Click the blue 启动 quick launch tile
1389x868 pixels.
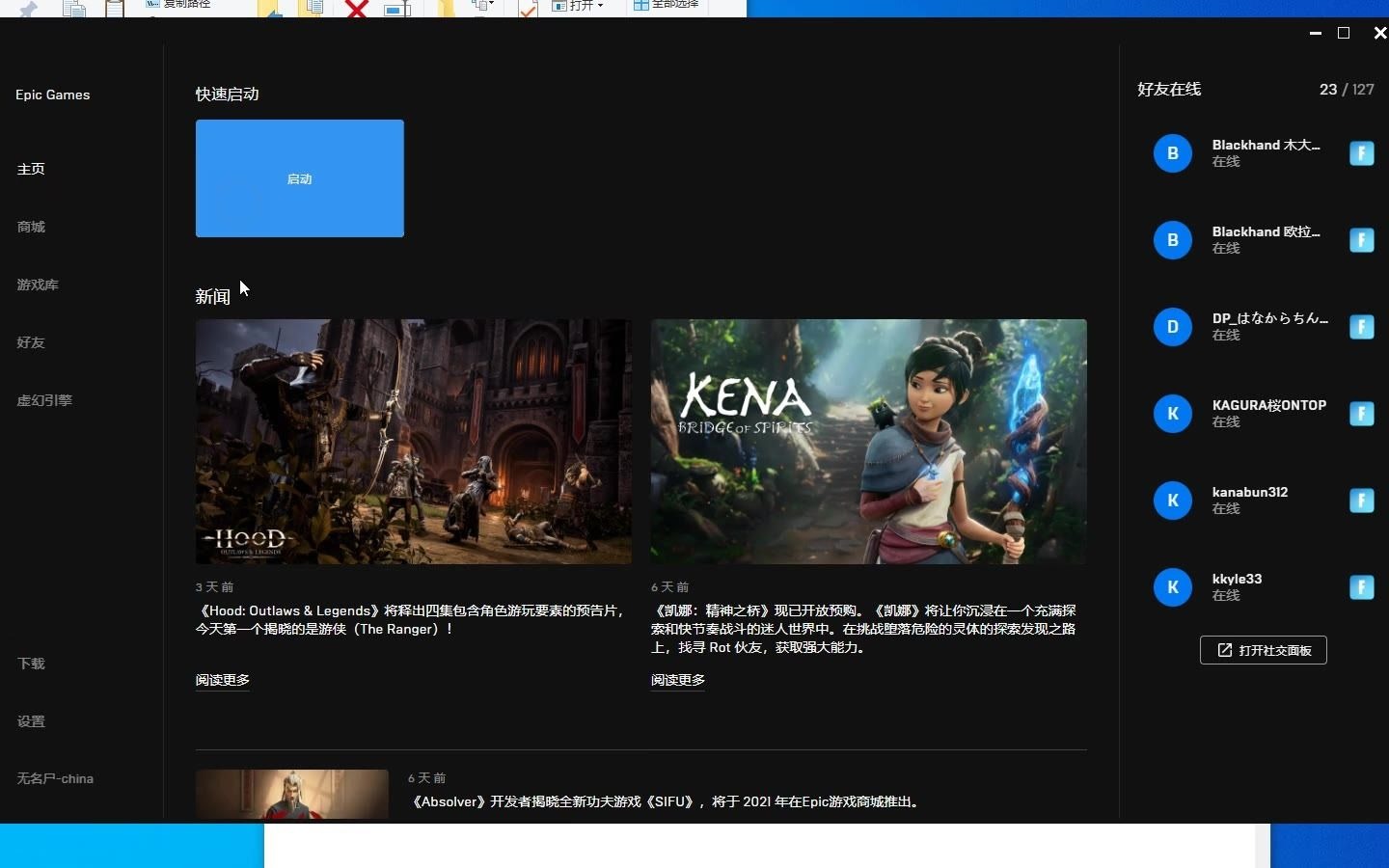(300, 178)
